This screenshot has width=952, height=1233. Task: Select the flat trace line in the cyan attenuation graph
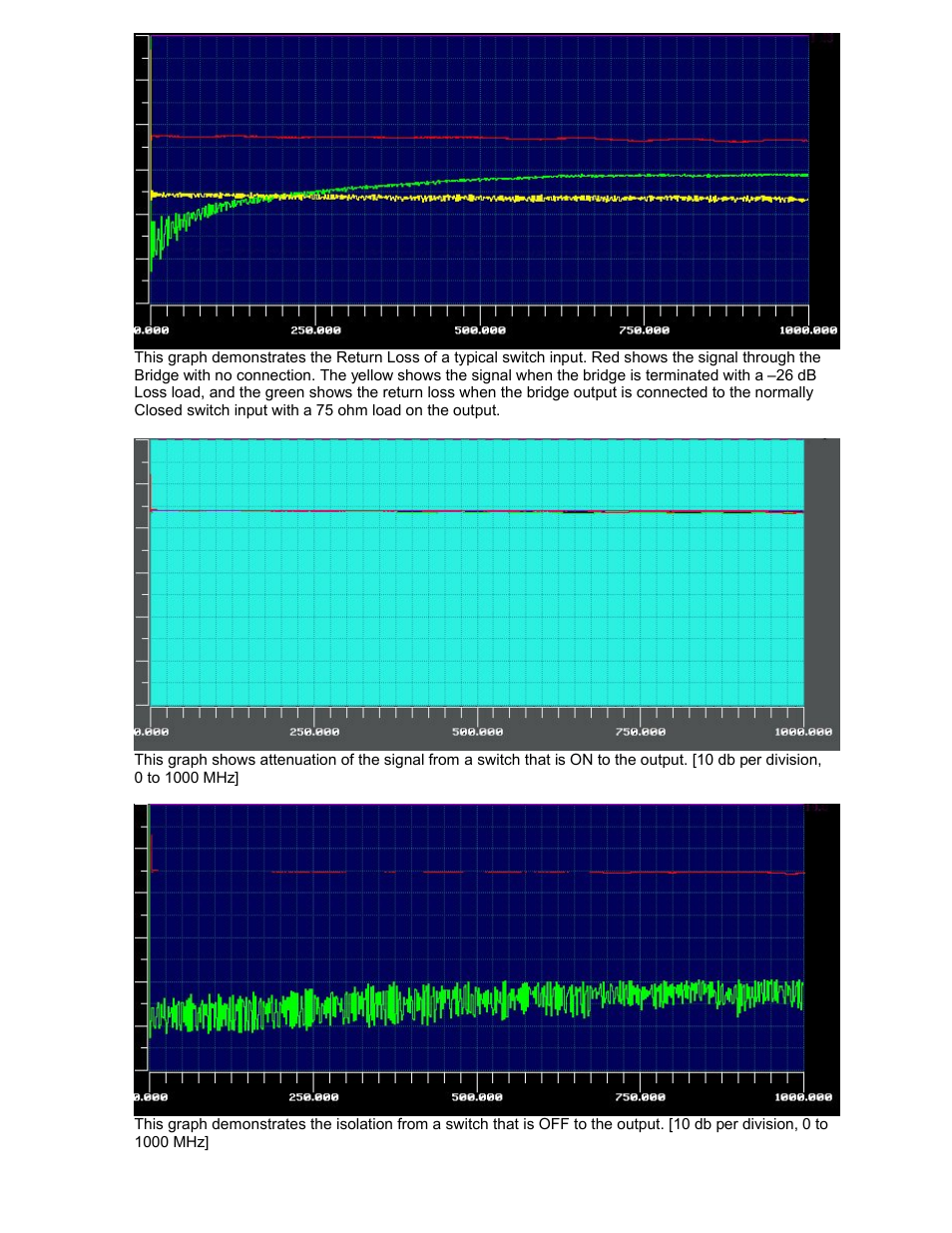click(x=477, y=511)
